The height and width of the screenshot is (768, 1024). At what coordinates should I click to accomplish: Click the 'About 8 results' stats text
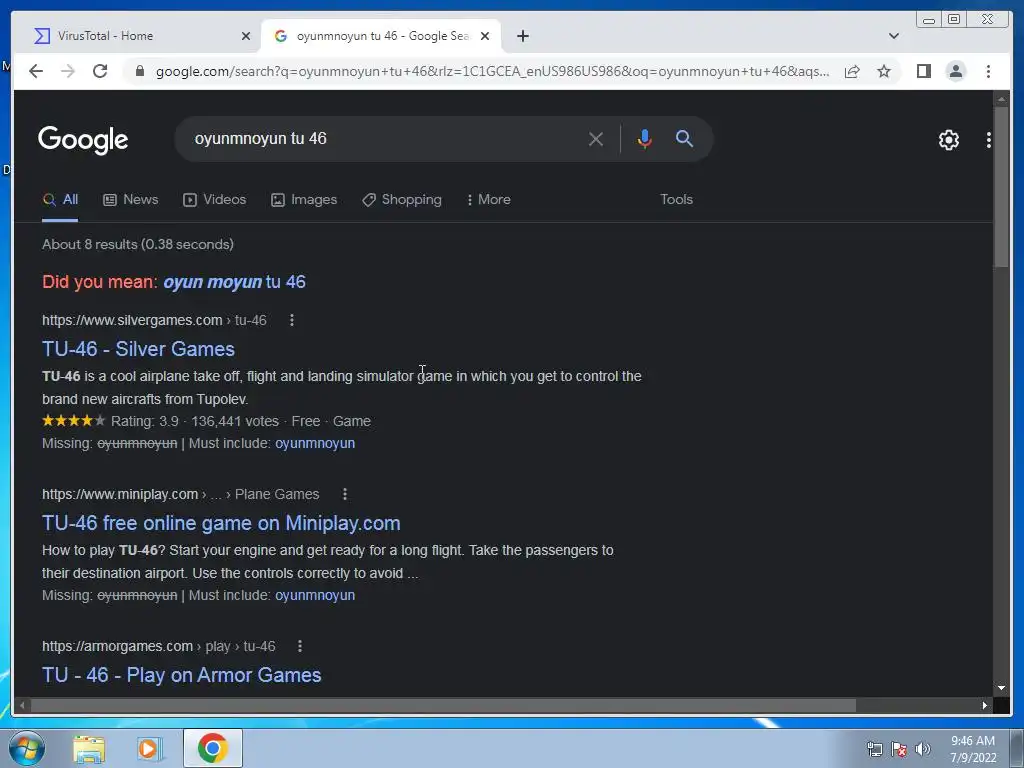[x=138, y=244]
